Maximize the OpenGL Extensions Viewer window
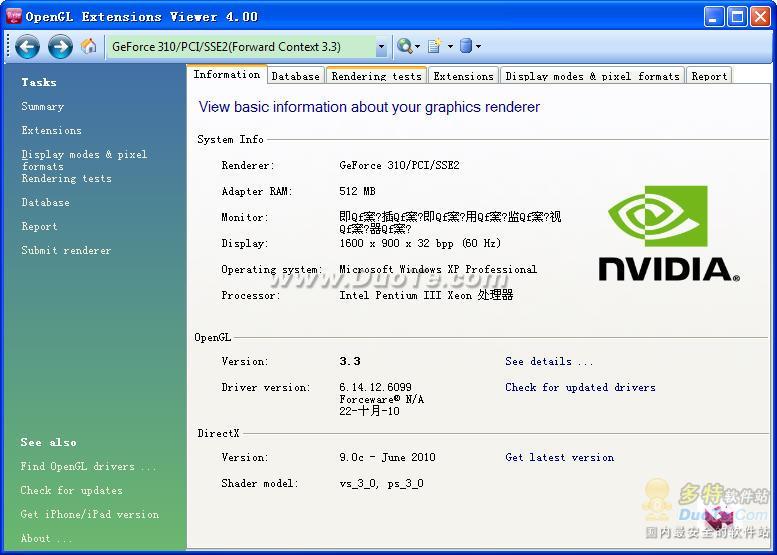Image resolution: width=777 pixels, height=555 pixels. [x=737, y=17]
